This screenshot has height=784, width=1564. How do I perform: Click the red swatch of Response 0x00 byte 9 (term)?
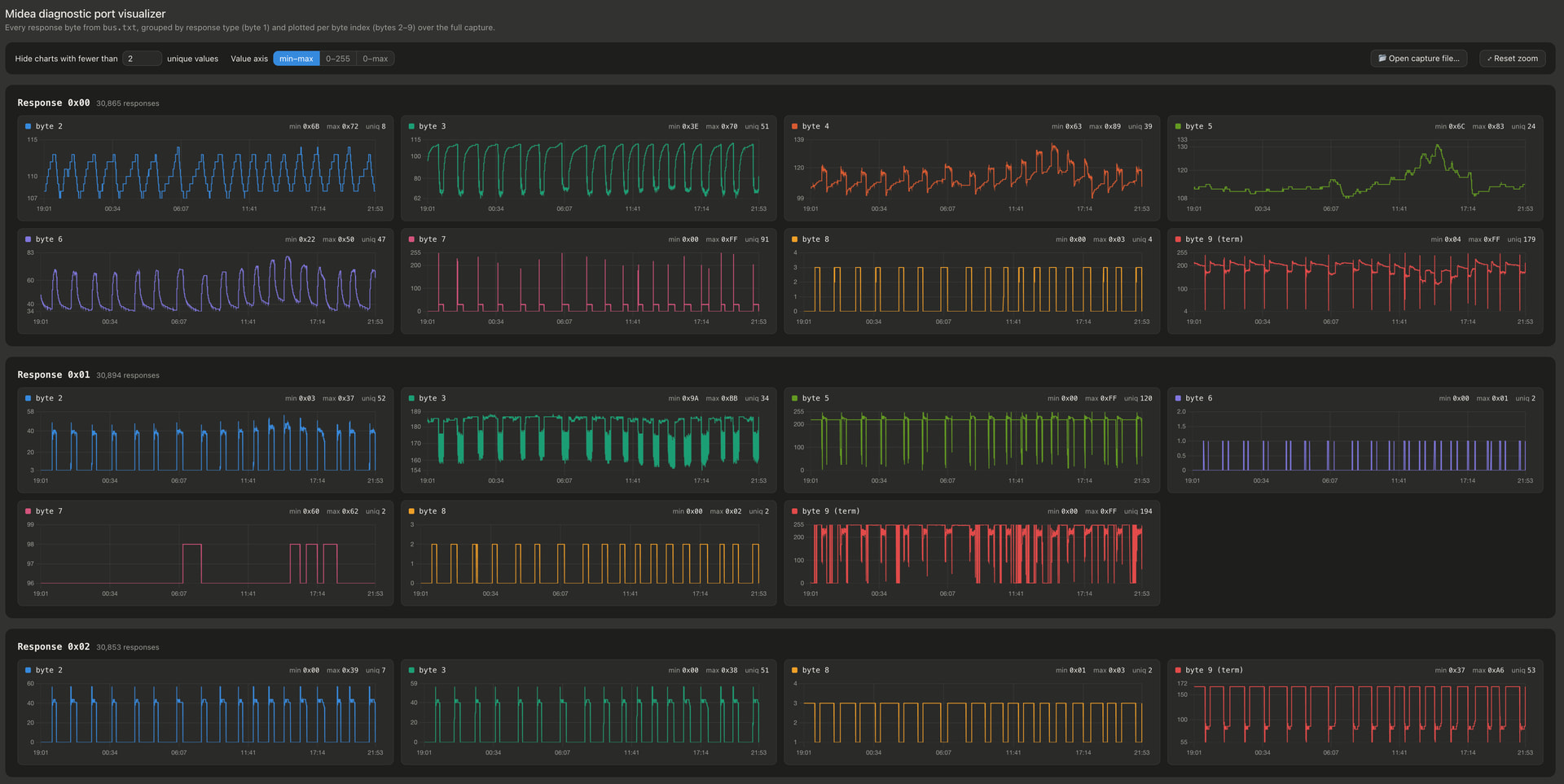click(1179, 239)
